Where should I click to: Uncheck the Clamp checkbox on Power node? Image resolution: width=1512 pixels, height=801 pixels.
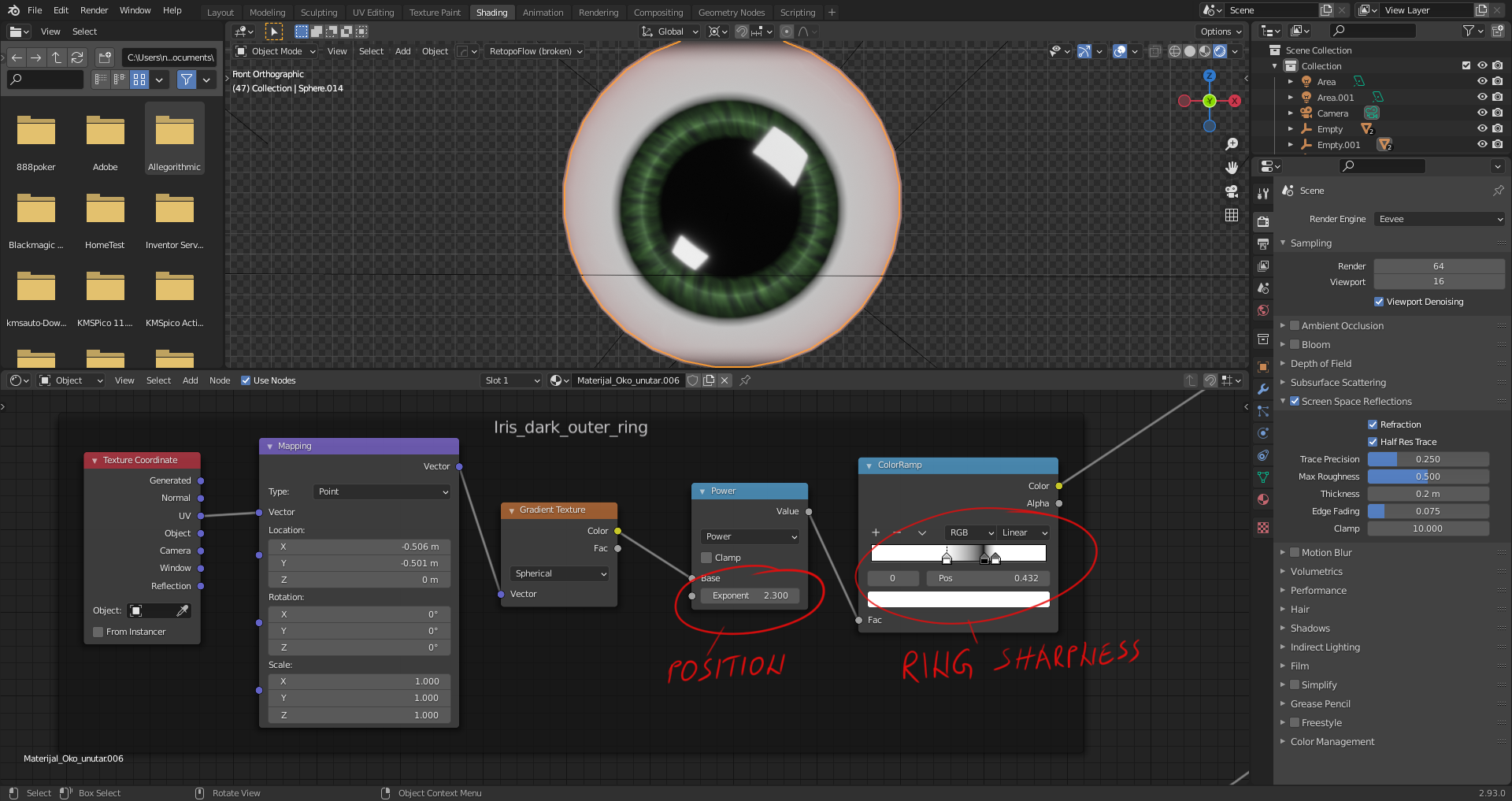[706, 557]
